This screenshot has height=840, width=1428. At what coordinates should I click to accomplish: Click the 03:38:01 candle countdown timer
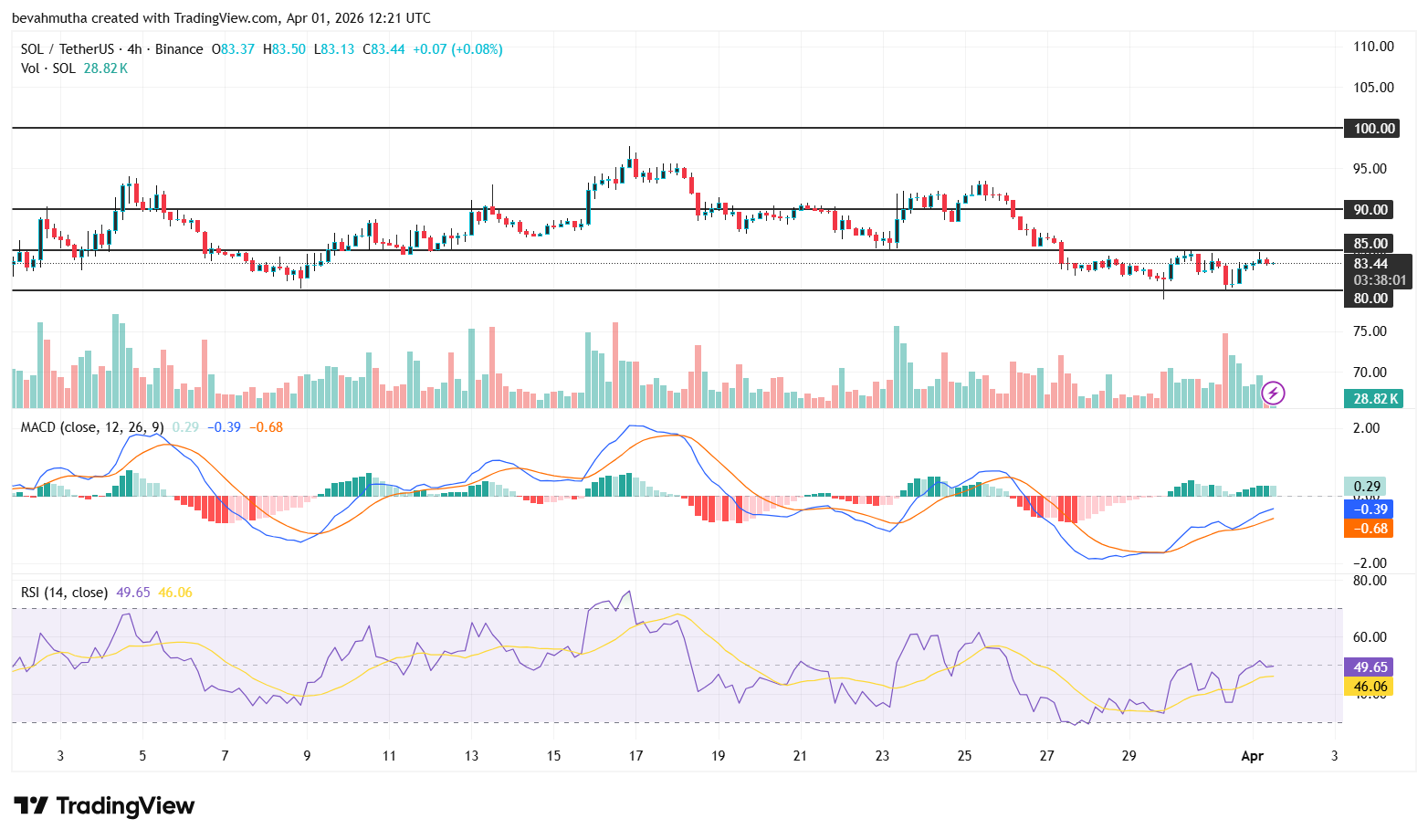[1379, 280]
